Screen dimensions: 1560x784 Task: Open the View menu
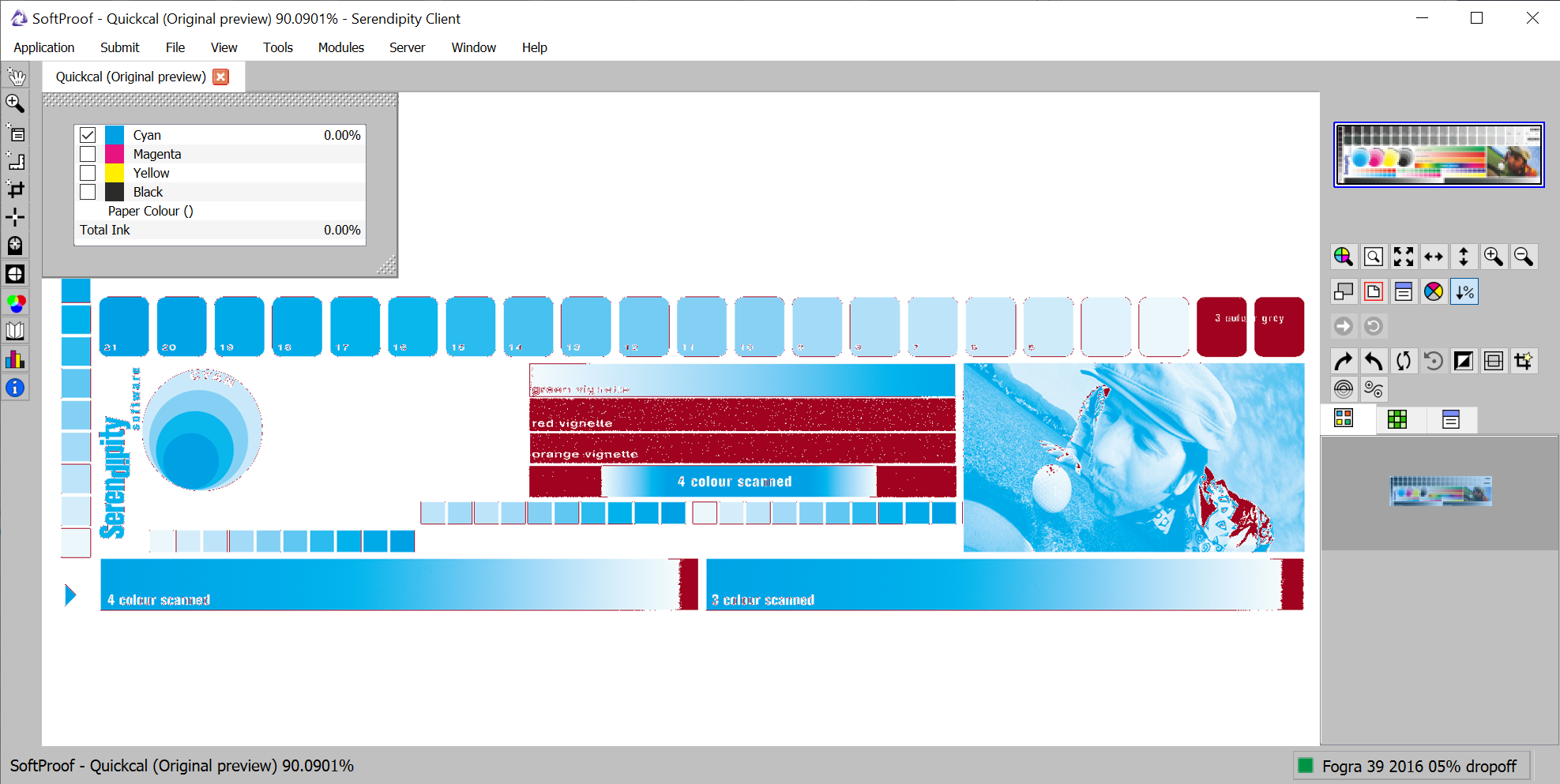(224, 47)
